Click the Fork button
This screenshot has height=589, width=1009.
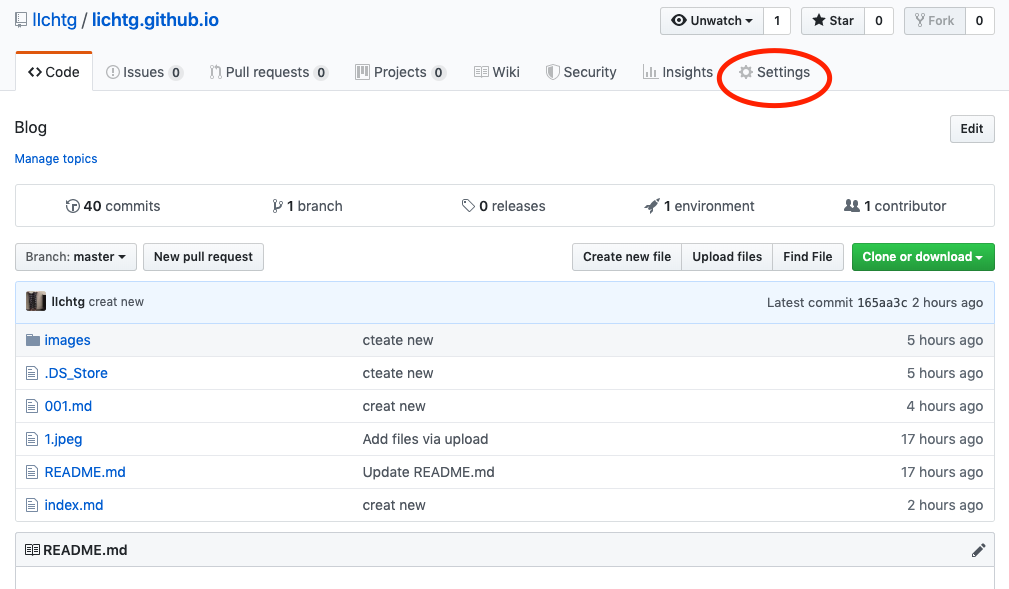coord(934,21)
